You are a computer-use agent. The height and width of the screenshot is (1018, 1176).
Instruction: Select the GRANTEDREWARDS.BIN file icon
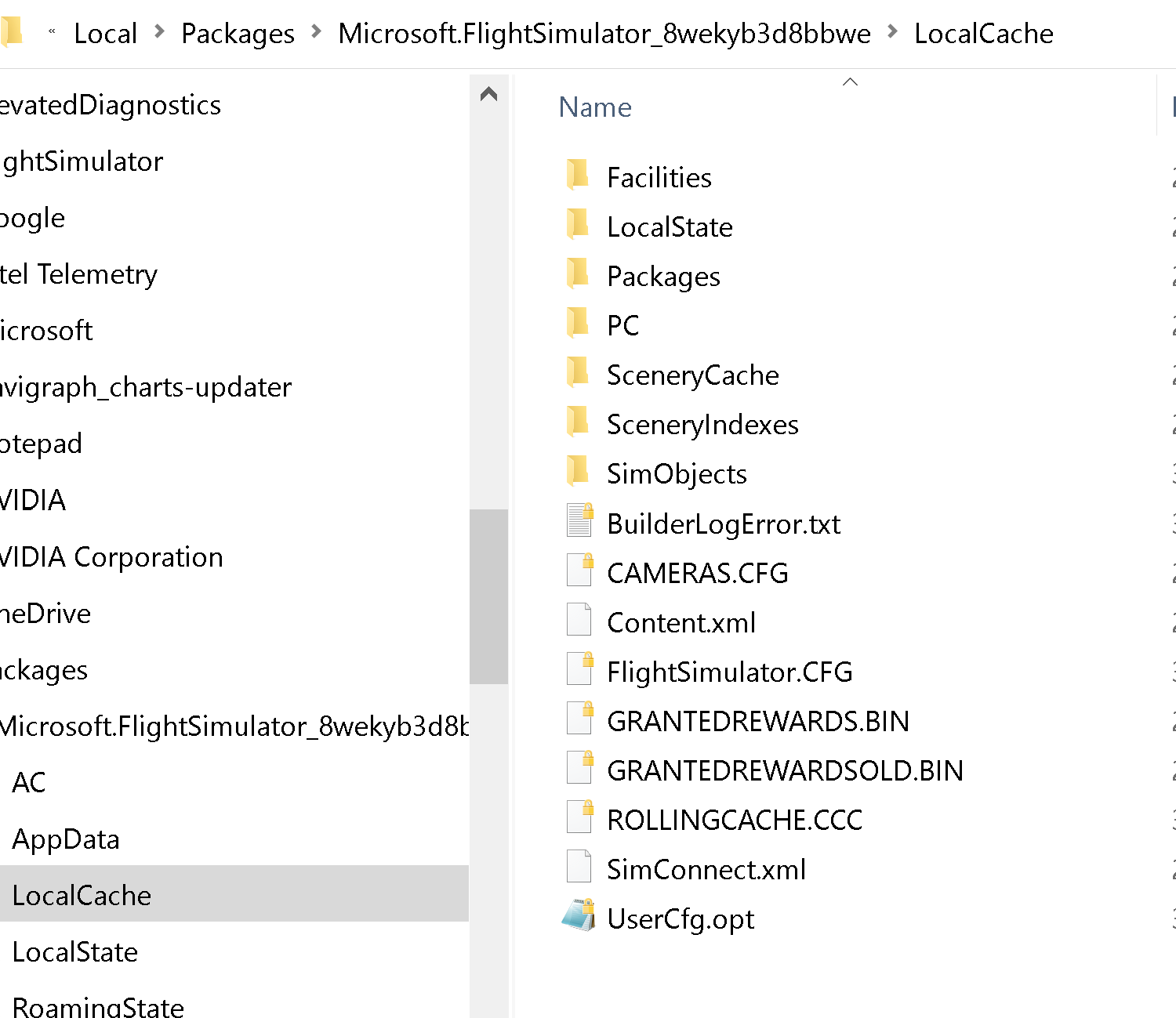point(579,718)
